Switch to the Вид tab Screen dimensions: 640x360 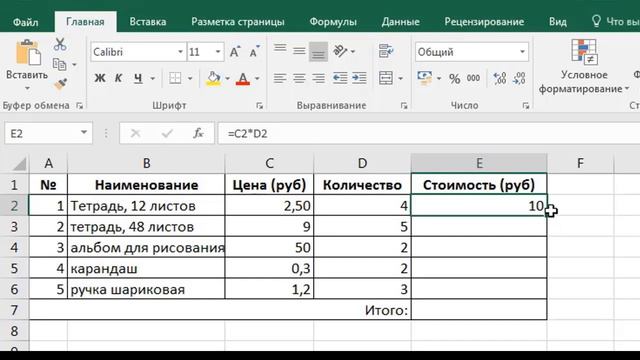(x=558, y=22)
